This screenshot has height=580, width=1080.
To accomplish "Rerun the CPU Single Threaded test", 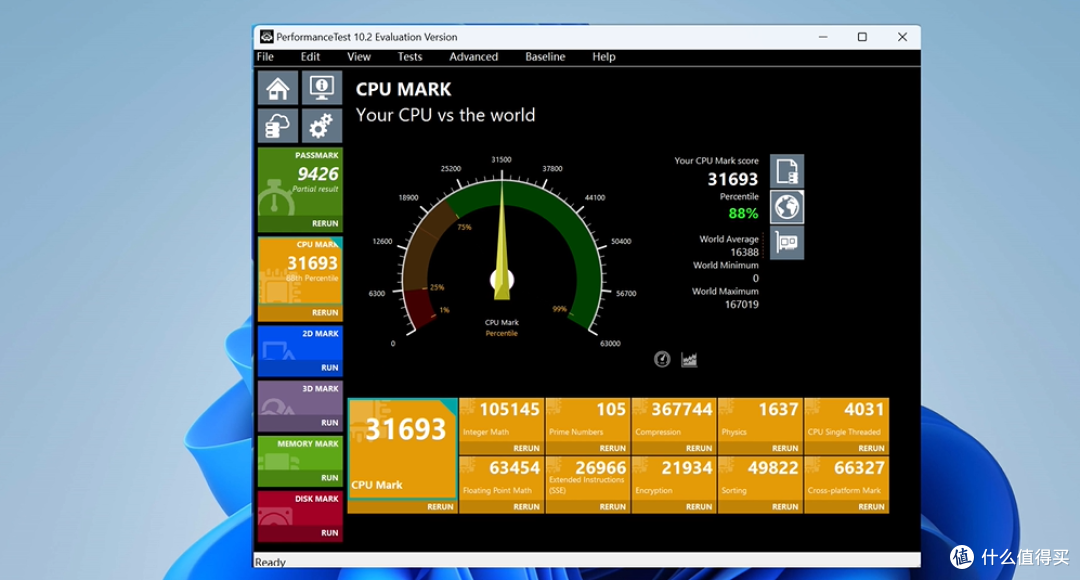I will [x=871, y=448].
